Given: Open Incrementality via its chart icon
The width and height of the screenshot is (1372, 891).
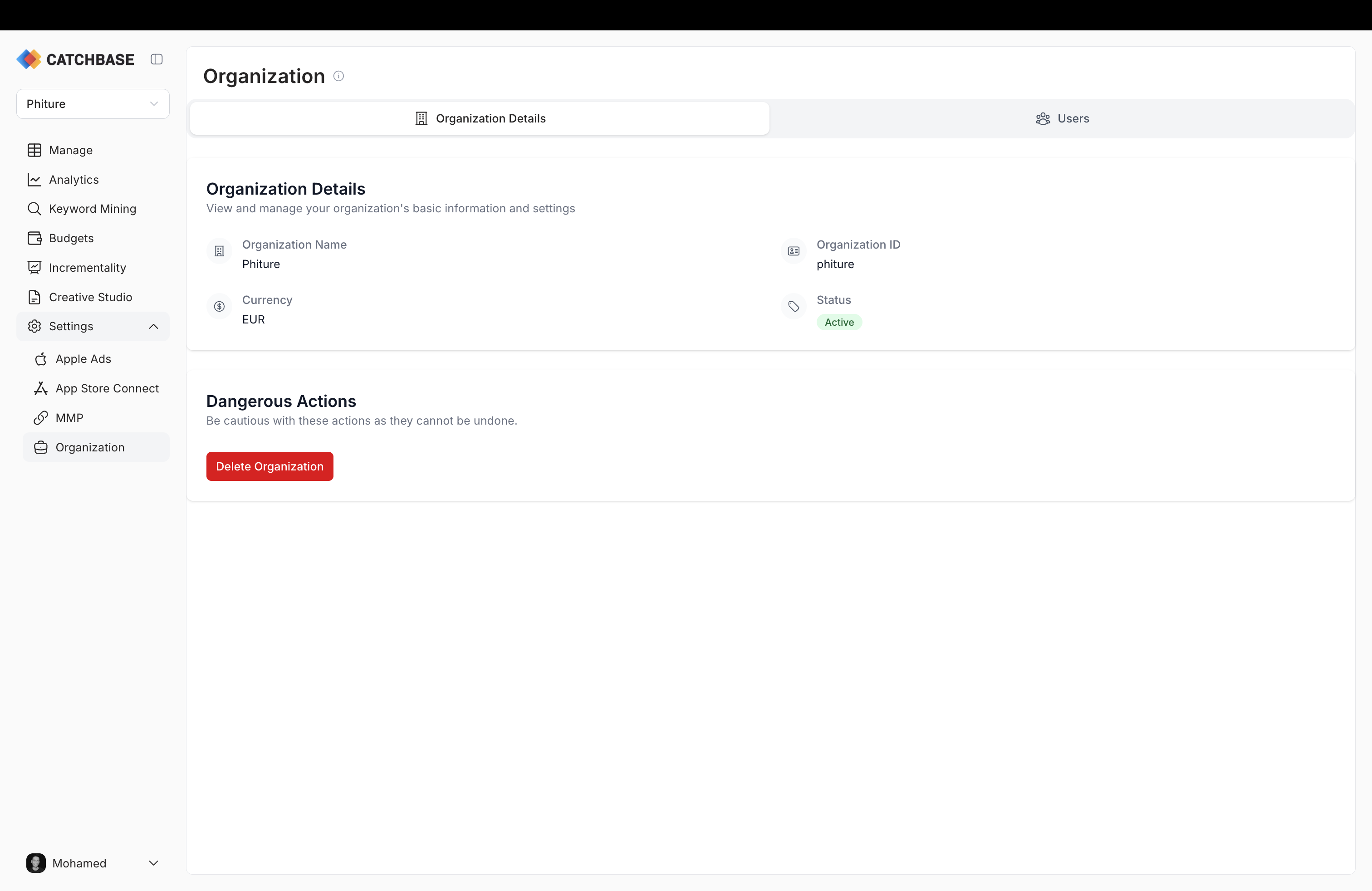Looking at the screenshot, I should coord(34,267).
